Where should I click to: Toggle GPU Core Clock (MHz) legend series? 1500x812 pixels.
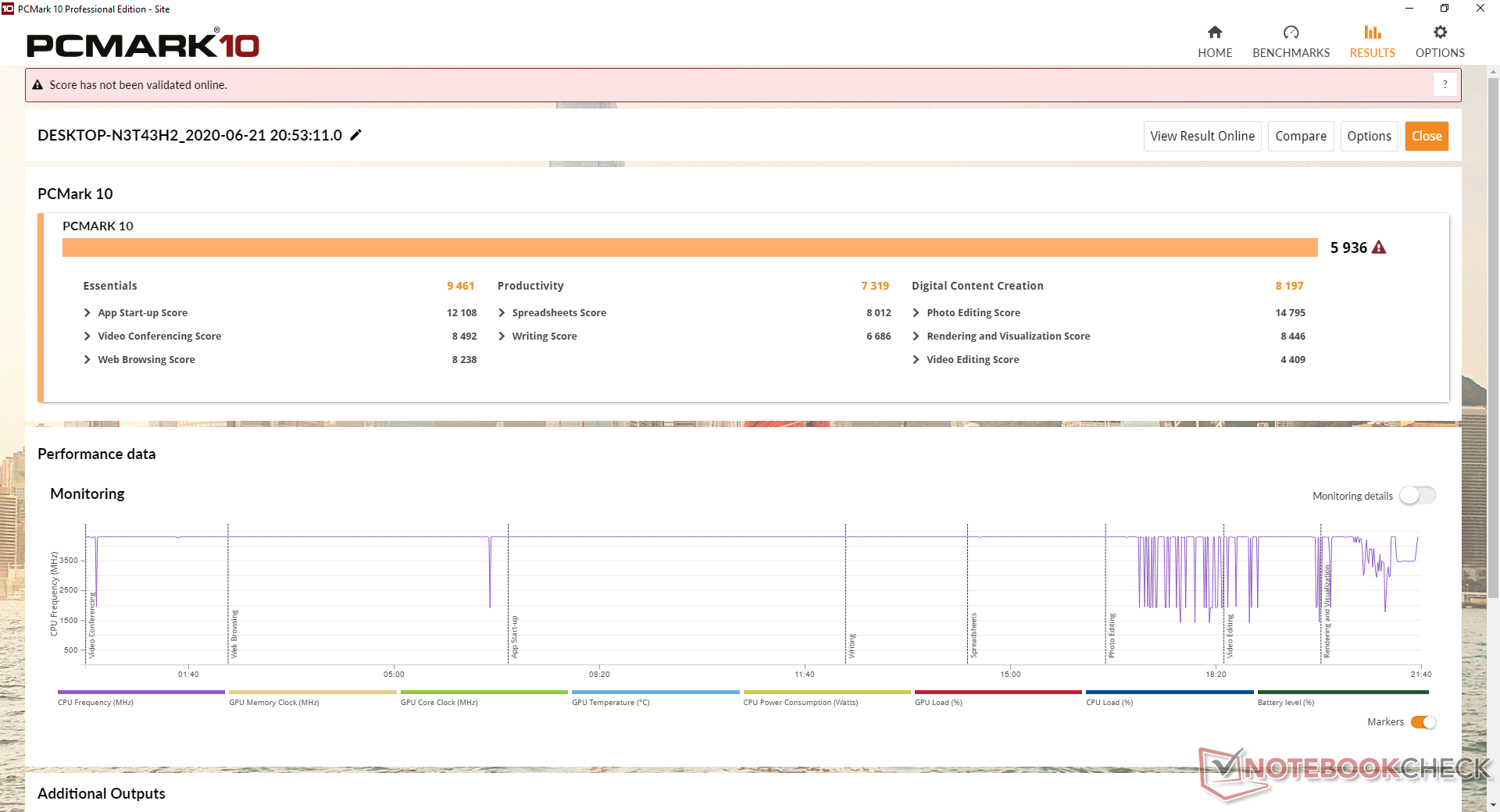tap(484, 698)
